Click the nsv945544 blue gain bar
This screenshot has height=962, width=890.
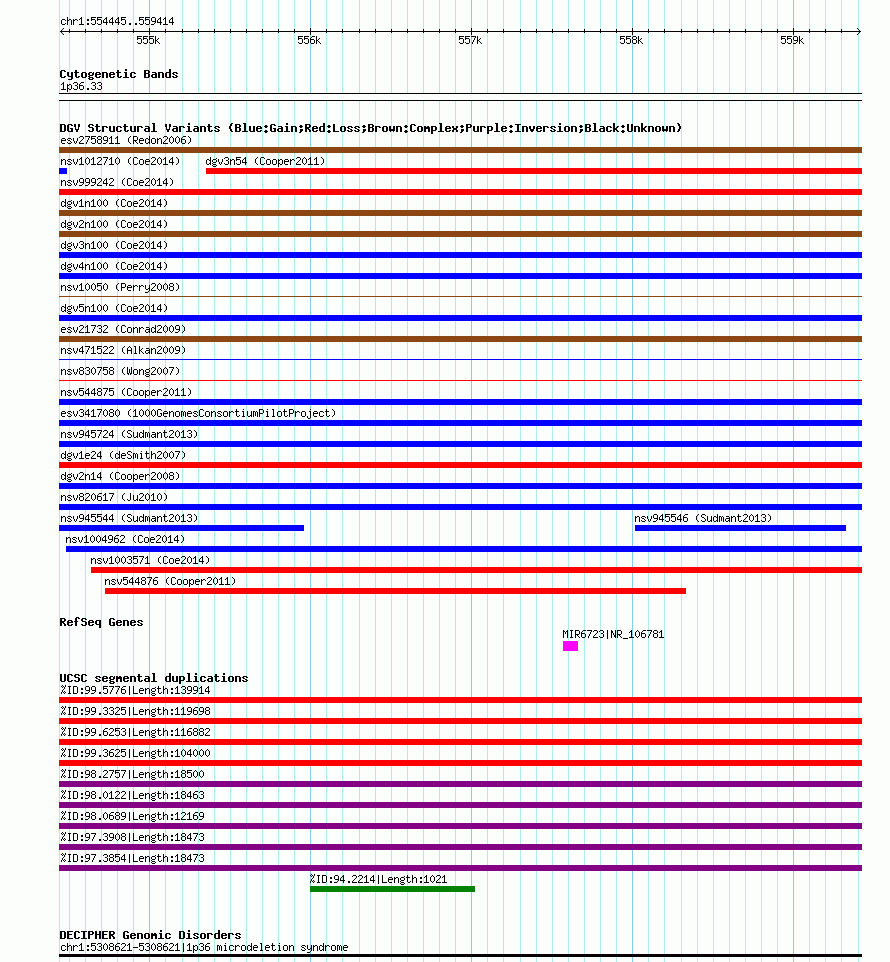click(182, 528)
